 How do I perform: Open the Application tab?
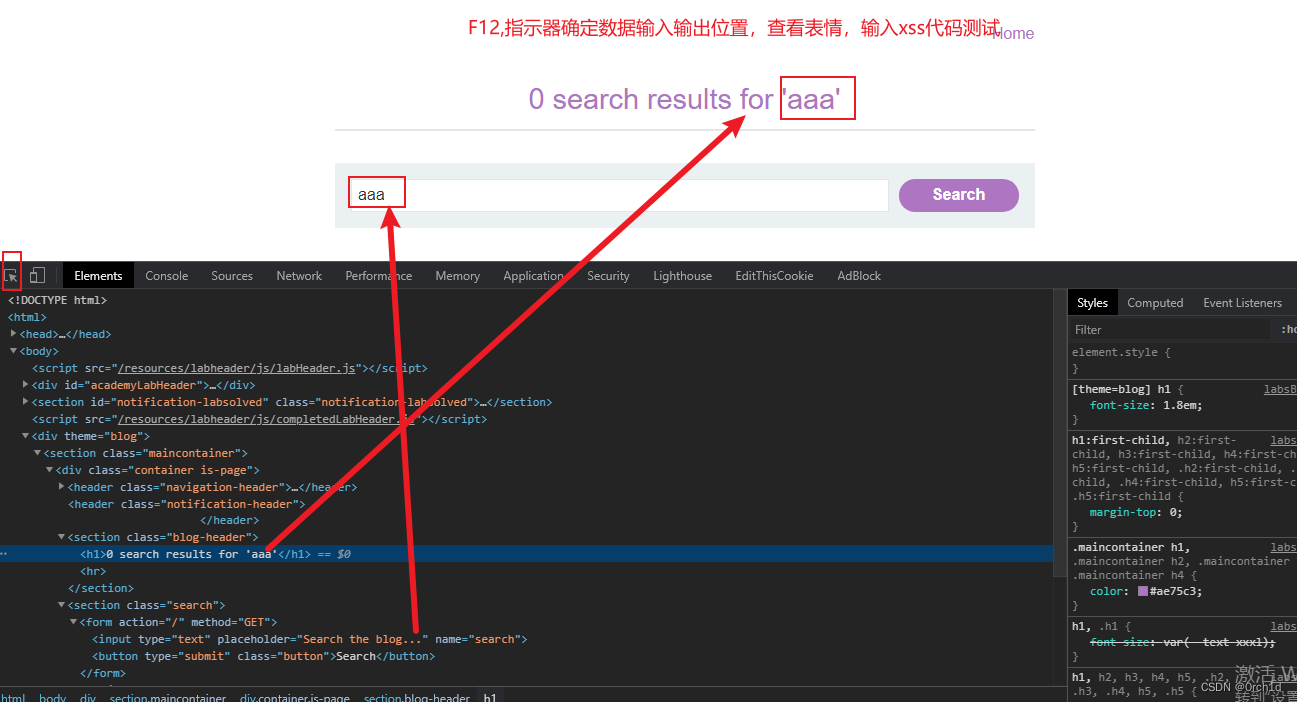(x=534, y=276)
